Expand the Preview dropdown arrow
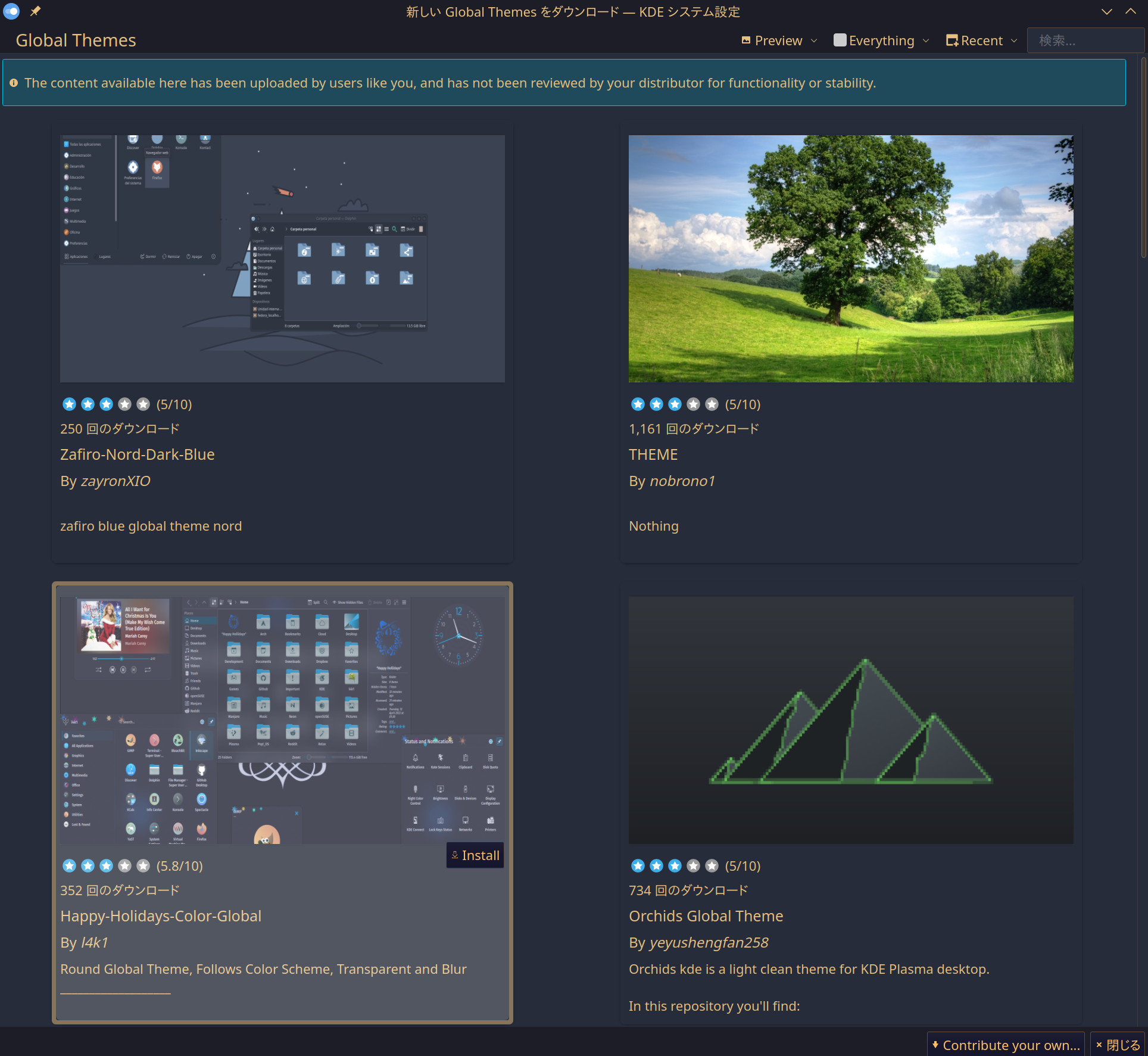 (x=814, y=41)
